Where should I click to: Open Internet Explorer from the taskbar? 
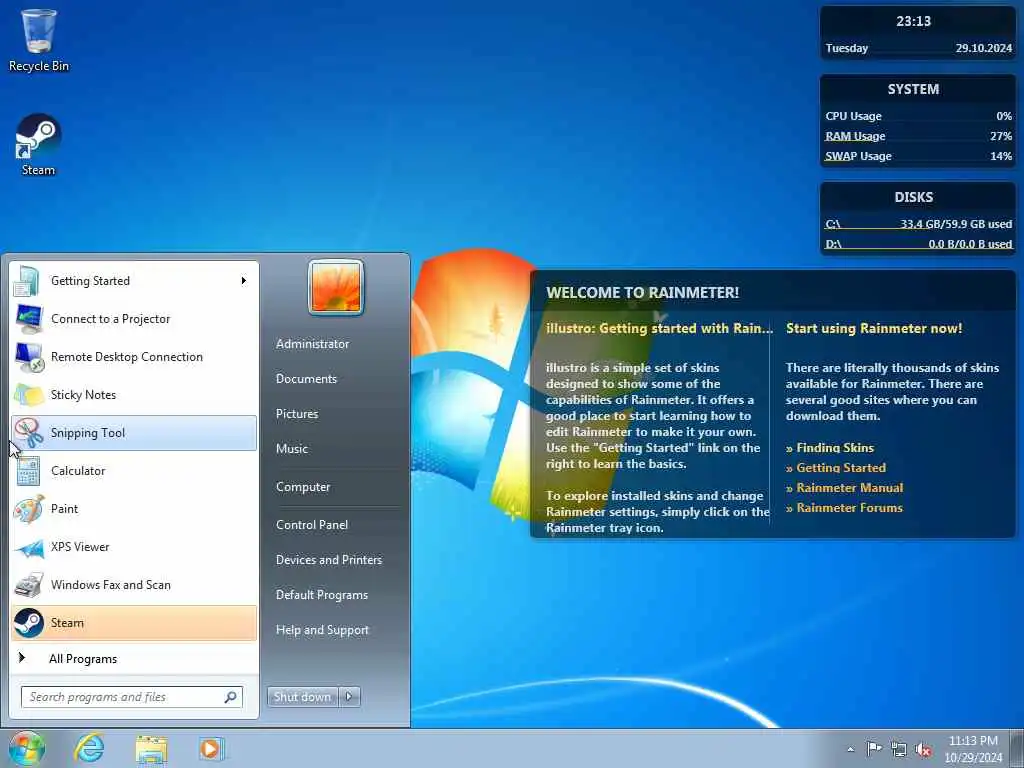[89, 748]
